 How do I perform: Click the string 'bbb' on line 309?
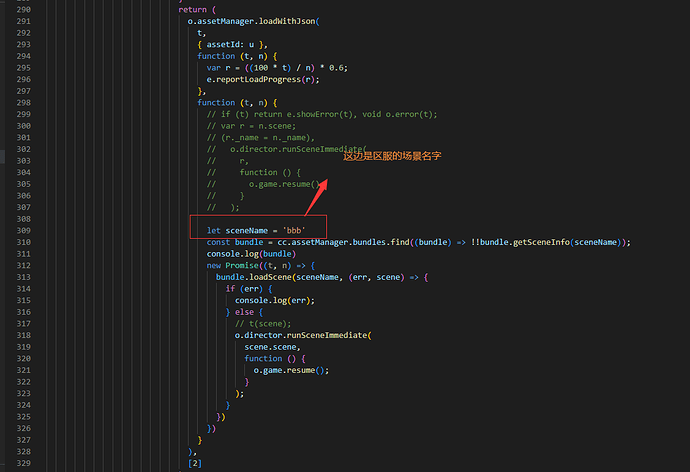pyautogui.click(x=294, y=231)
